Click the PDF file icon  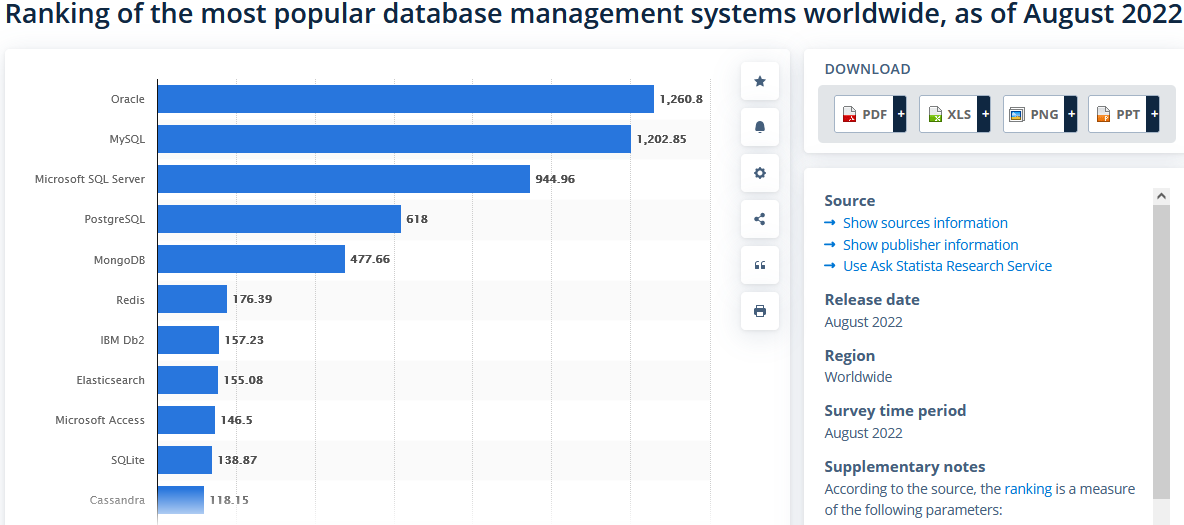tap(849, 115)
